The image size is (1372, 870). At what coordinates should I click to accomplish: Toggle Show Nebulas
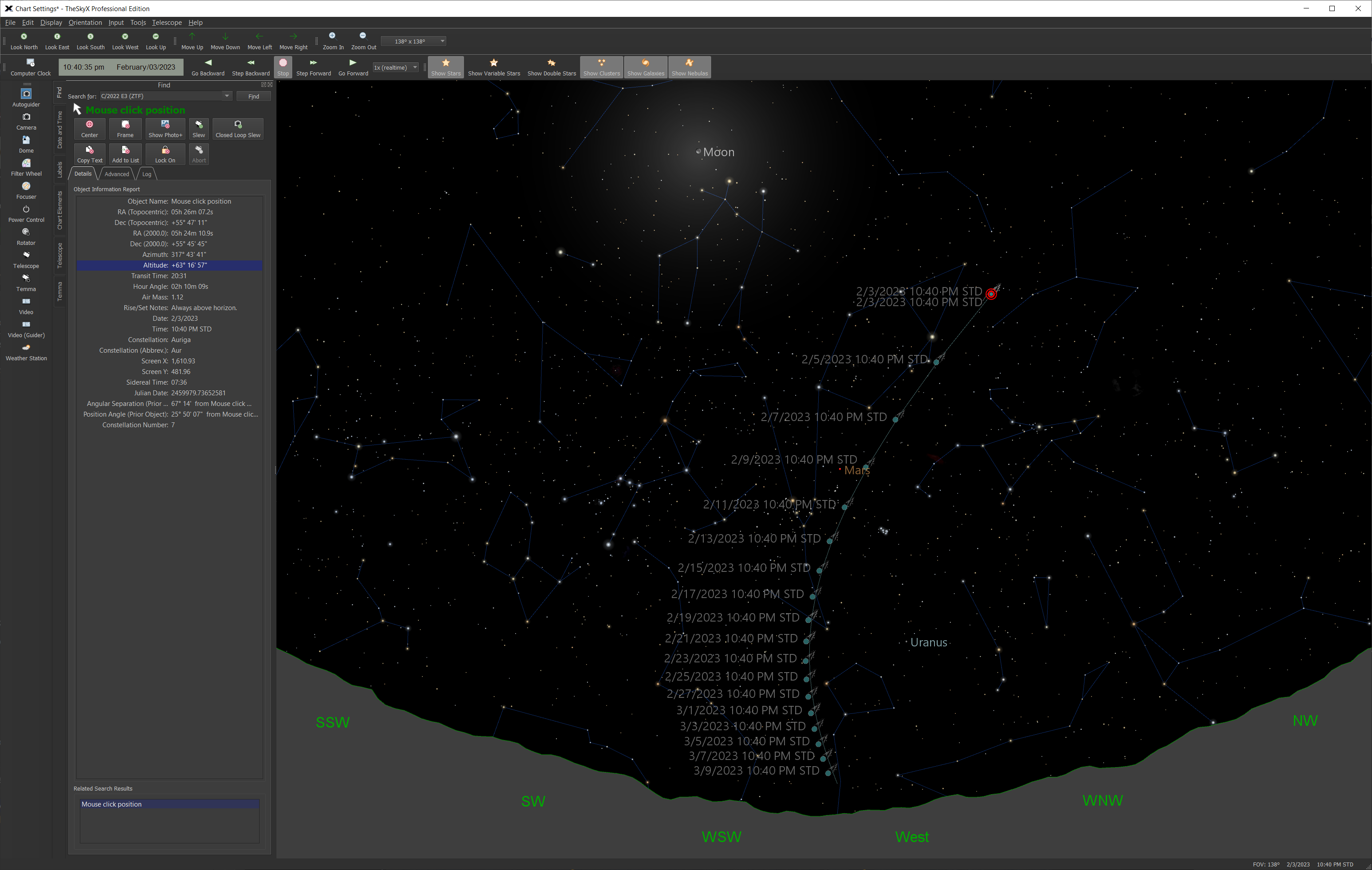690,67
